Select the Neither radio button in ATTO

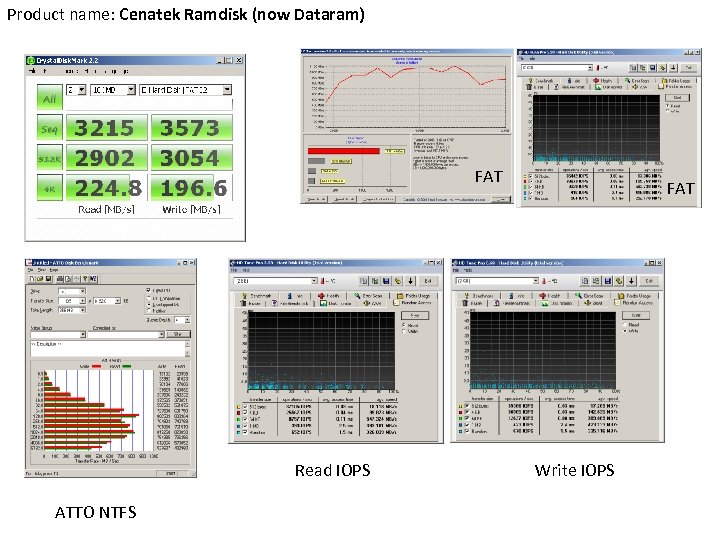click(148, 310)
